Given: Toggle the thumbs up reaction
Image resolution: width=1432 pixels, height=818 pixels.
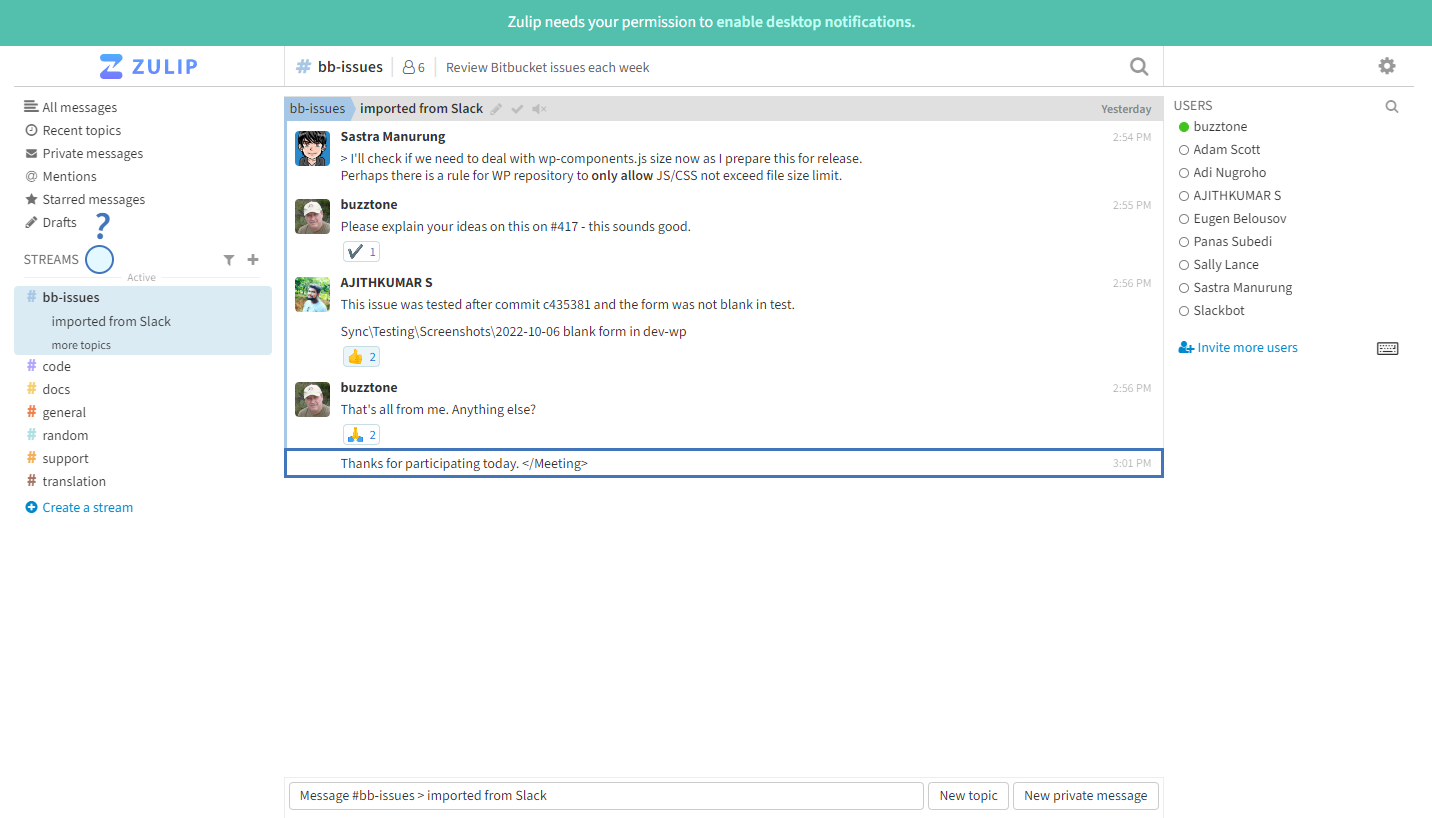Looking at the screenshot, I should coord(361,357).
